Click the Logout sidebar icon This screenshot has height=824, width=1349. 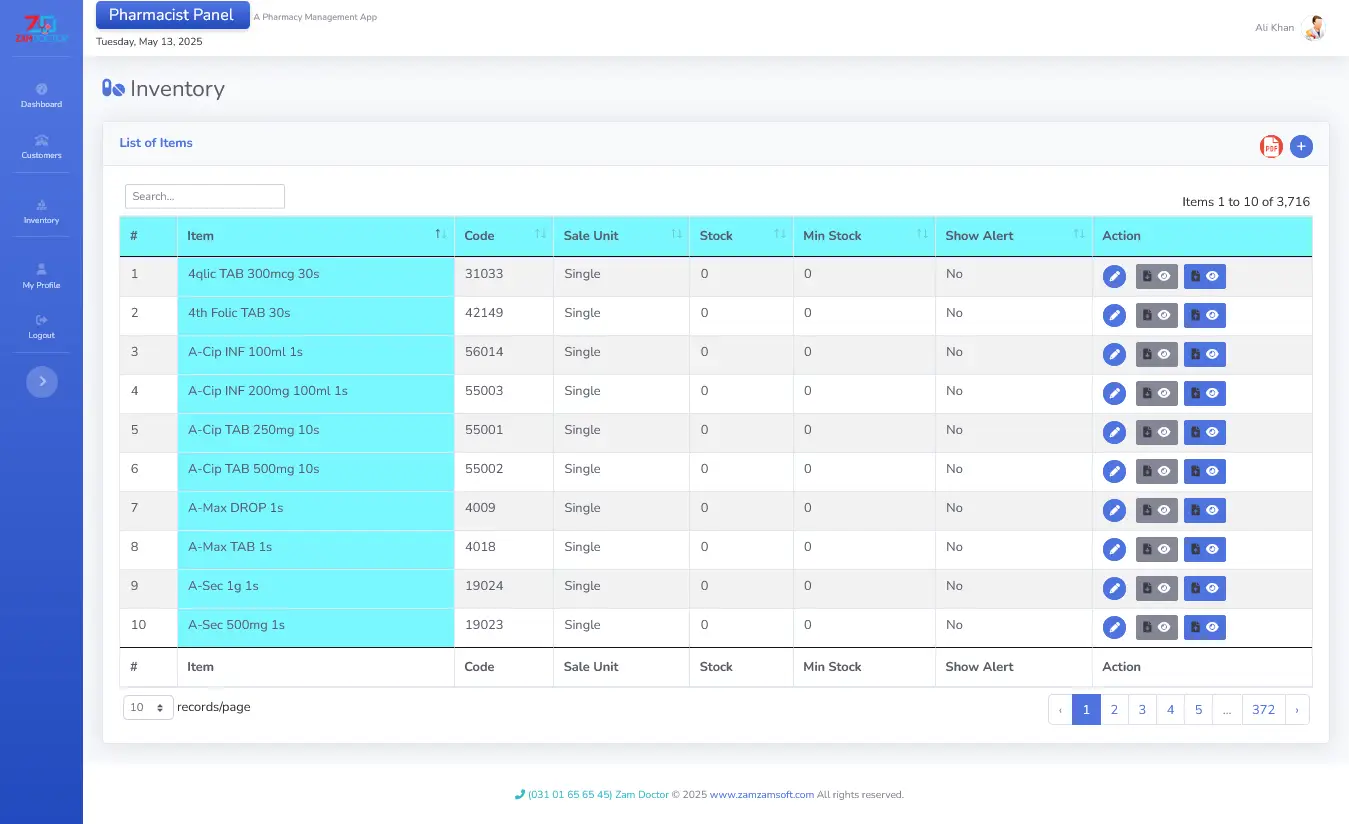[41, 327]
